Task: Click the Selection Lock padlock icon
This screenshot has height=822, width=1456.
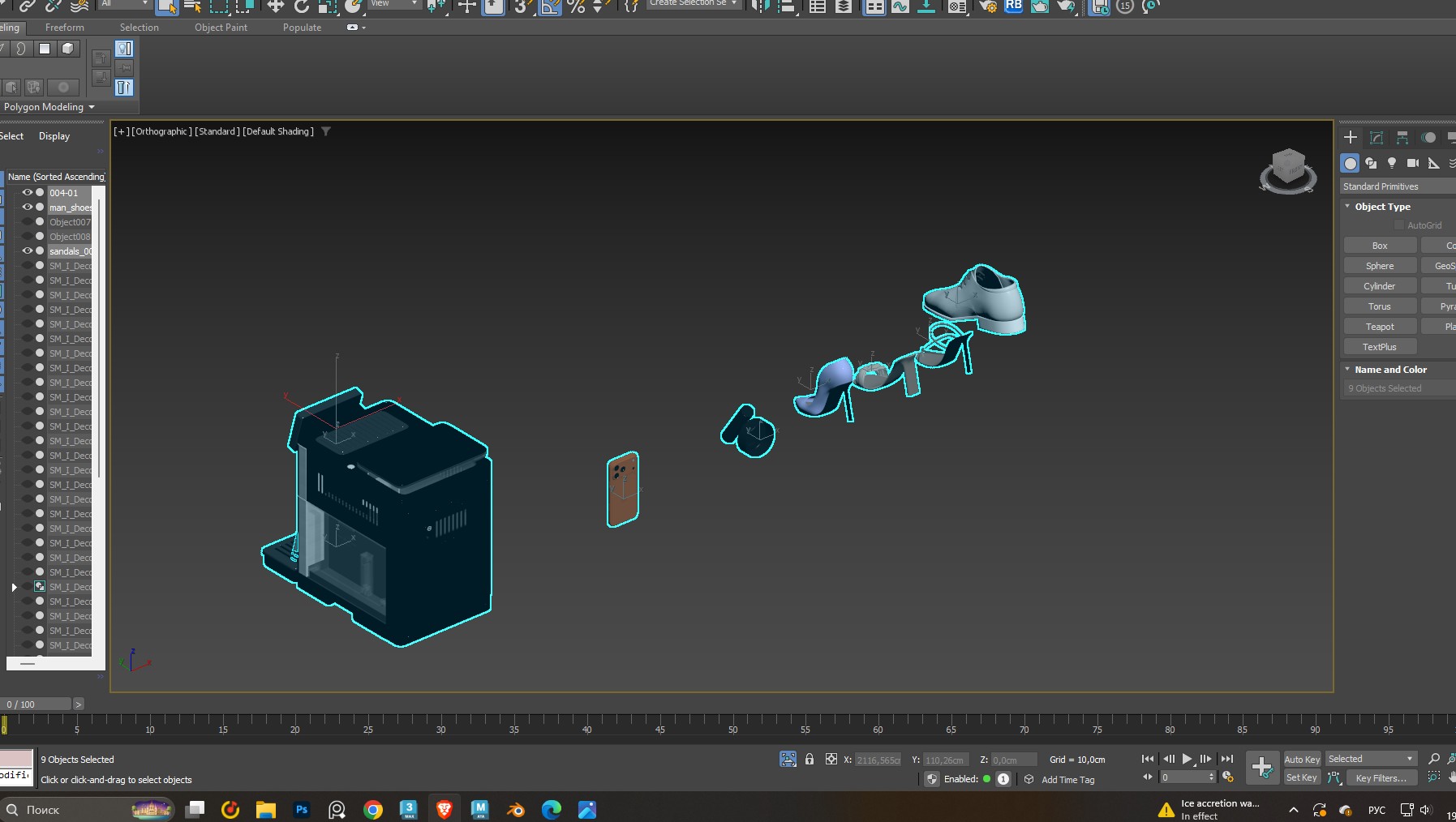Action: (x=809, y=760)
